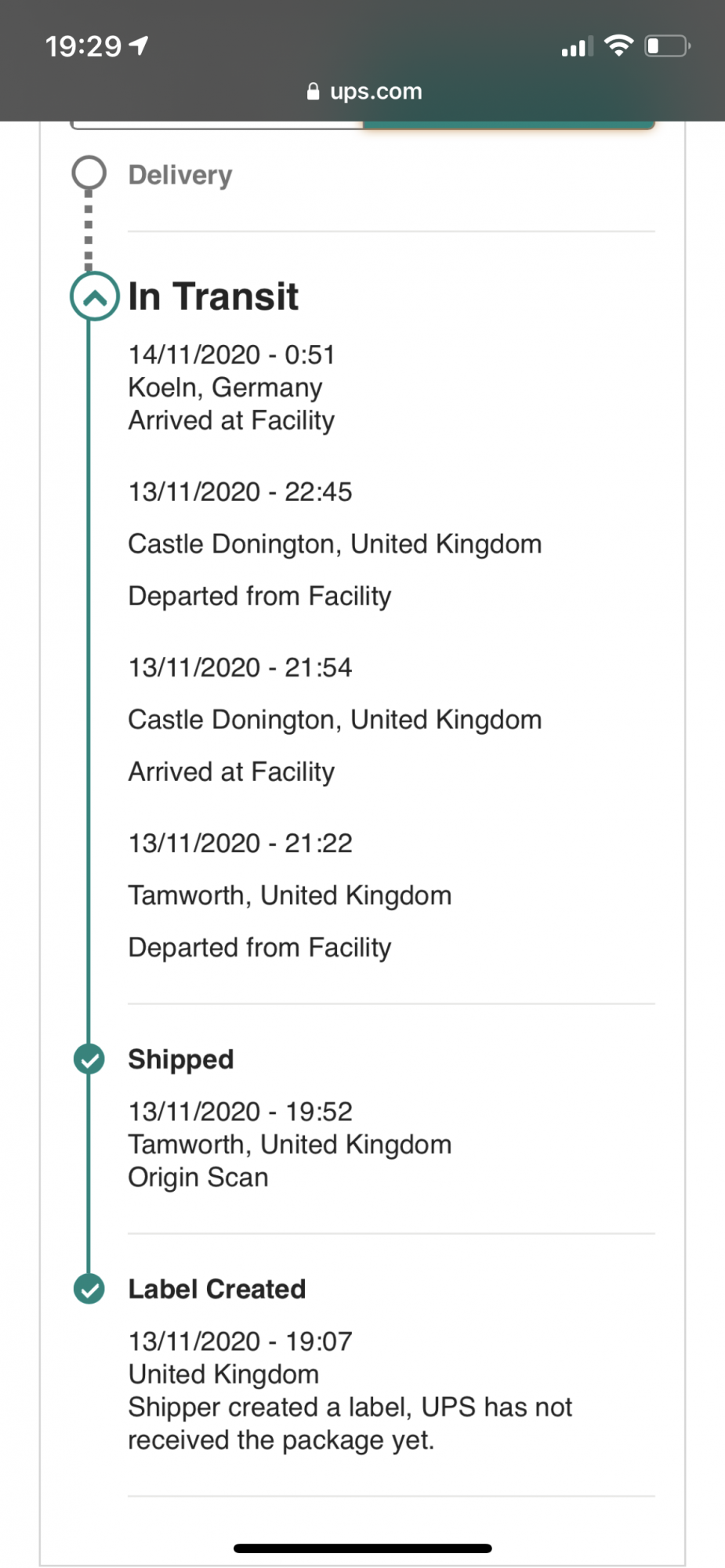Tap the cellular signal bars
The width and height of the screenshot is (725, 1568).
coord(577,47)
